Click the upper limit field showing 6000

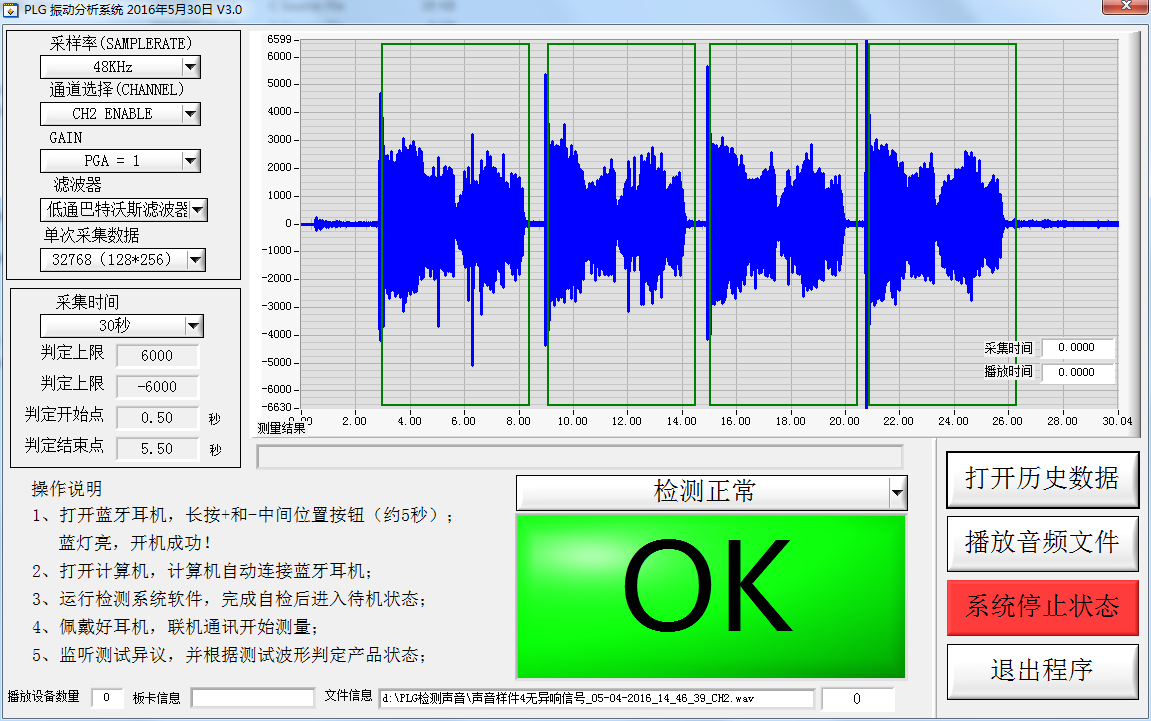[x=157, y=356]
